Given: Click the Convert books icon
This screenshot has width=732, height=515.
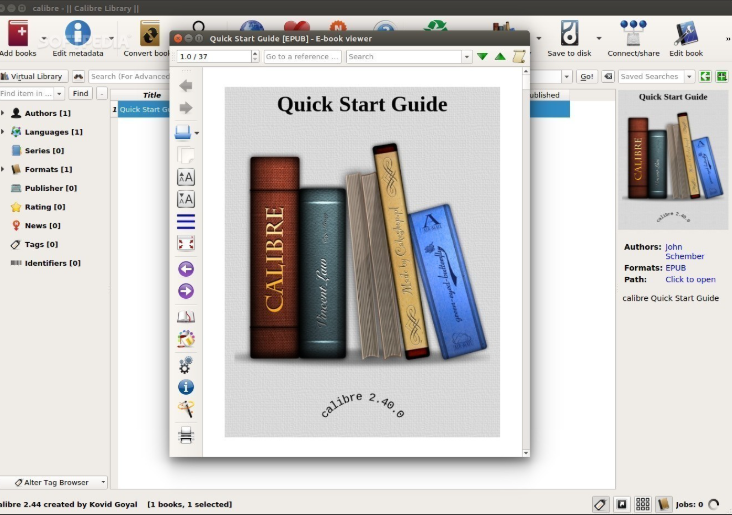Looking at the screenshot, I should point(150,34).
